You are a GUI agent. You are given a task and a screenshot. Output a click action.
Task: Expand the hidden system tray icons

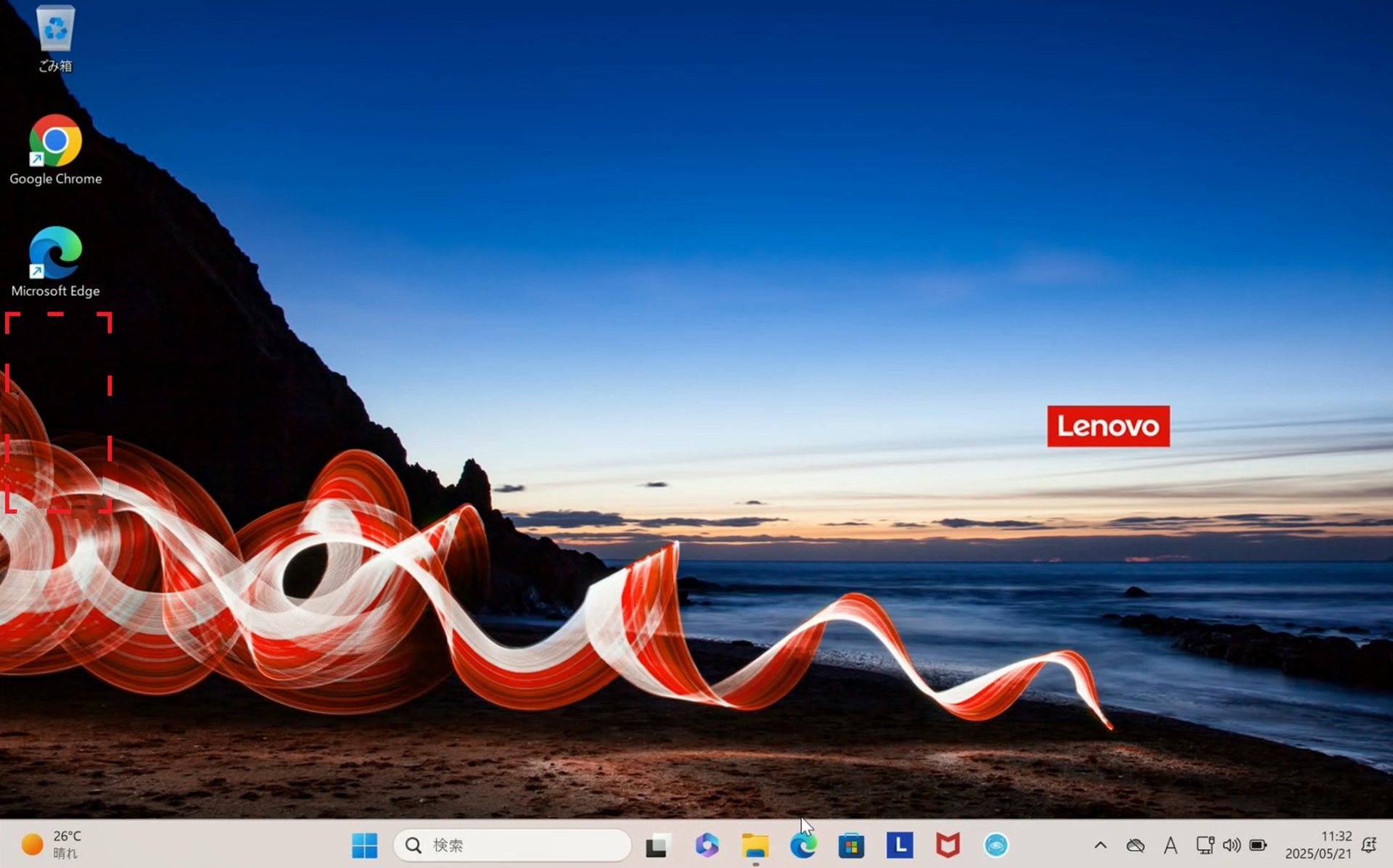(x=1100, y=845)
